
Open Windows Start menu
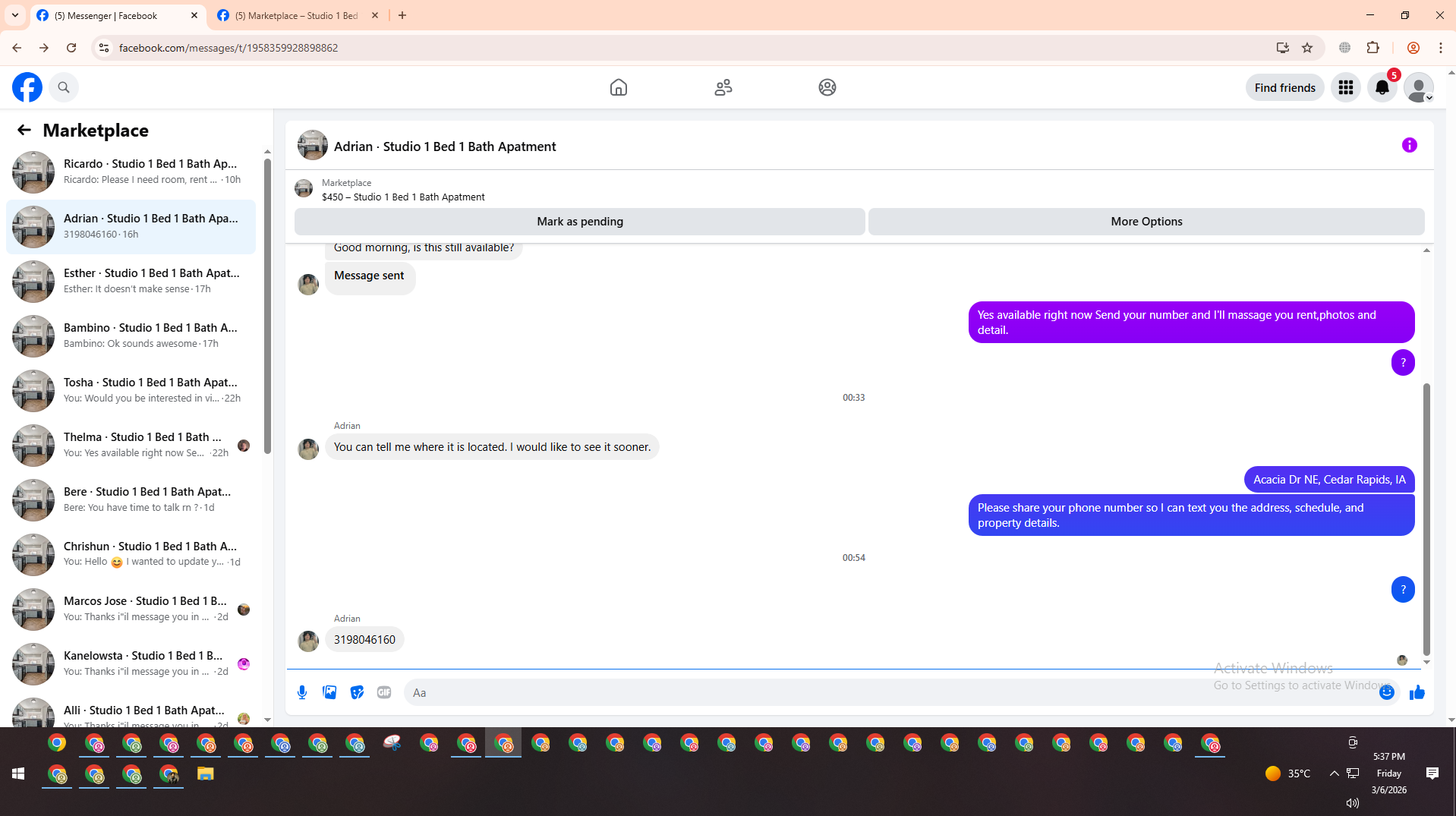[18, 773]
